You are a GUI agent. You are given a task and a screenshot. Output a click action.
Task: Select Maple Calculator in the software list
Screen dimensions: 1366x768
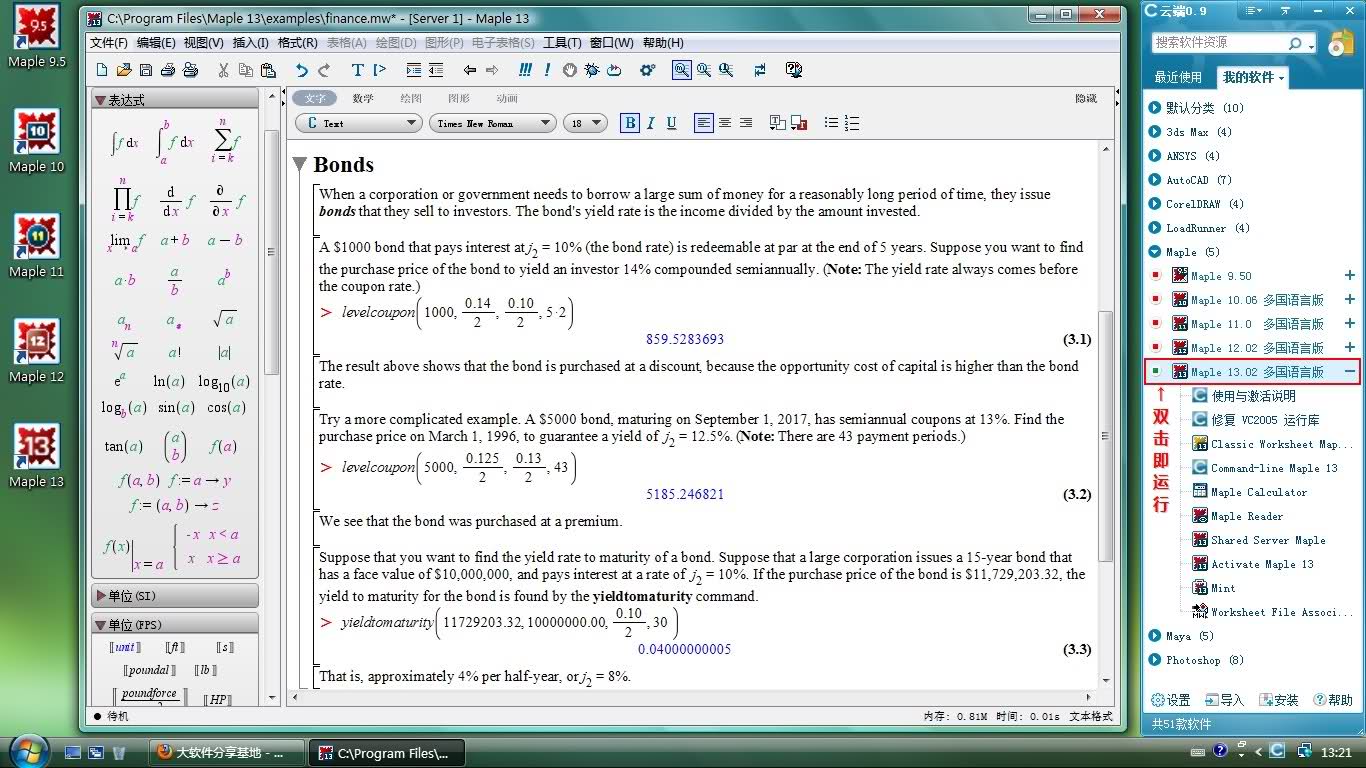click(1251, 492)
